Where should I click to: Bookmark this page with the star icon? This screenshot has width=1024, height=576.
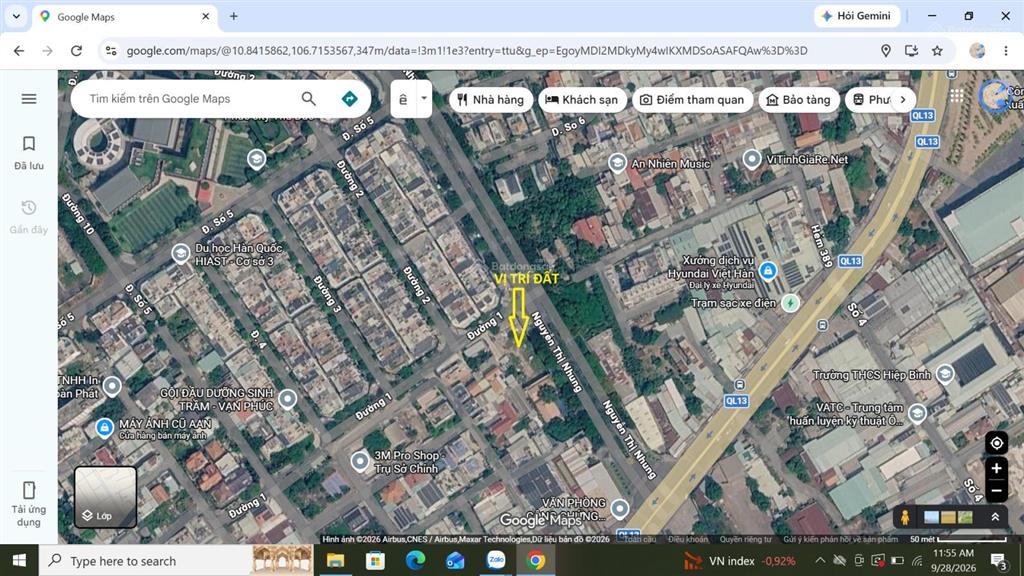point(937,51)
